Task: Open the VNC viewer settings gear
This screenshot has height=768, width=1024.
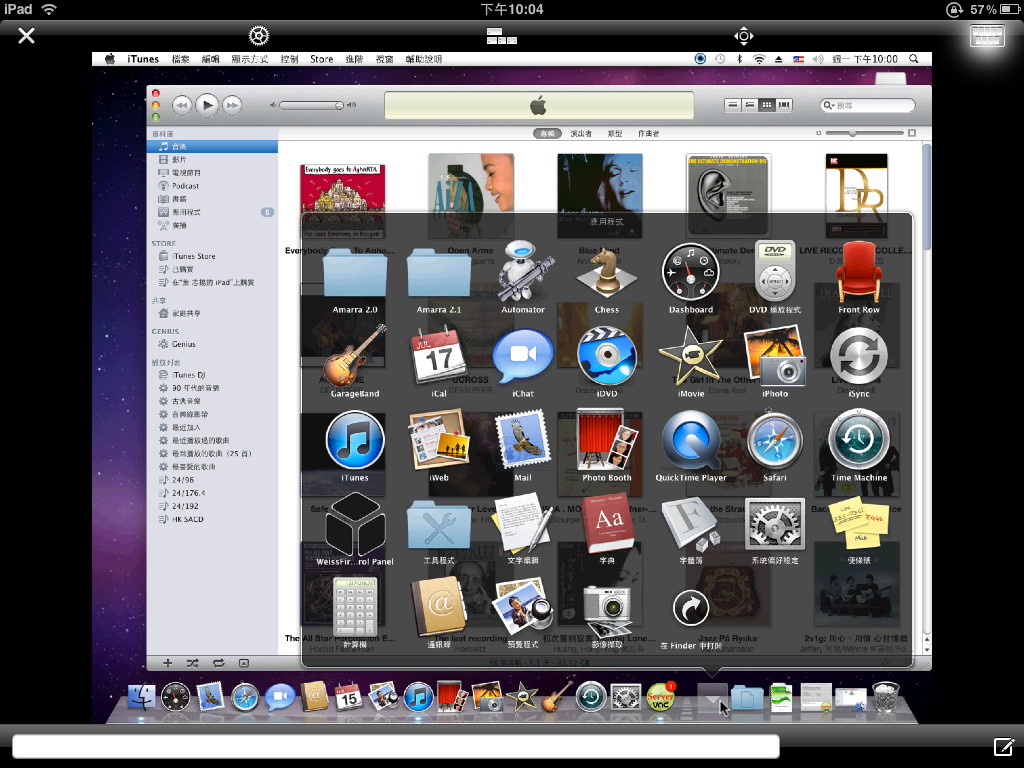Action: click(259, 35)
